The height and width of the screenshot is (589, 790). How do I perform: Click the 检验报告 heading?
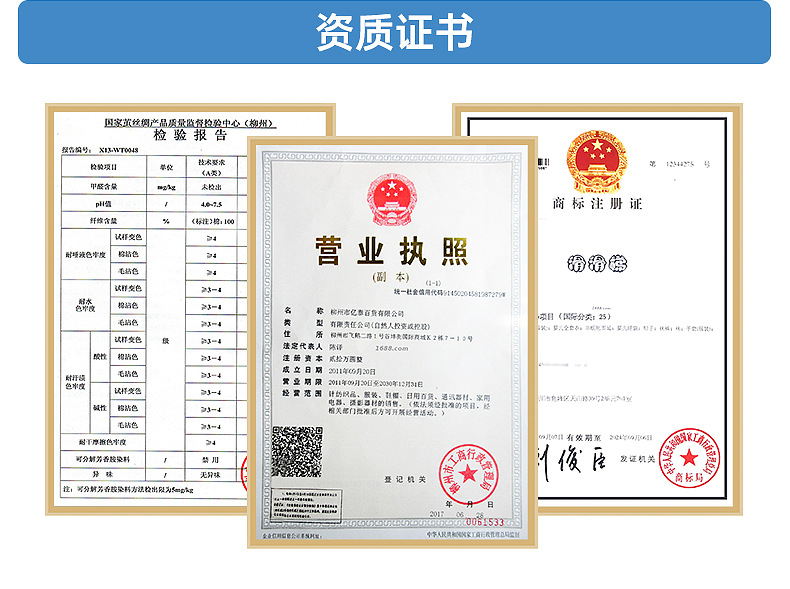point(190,135)
